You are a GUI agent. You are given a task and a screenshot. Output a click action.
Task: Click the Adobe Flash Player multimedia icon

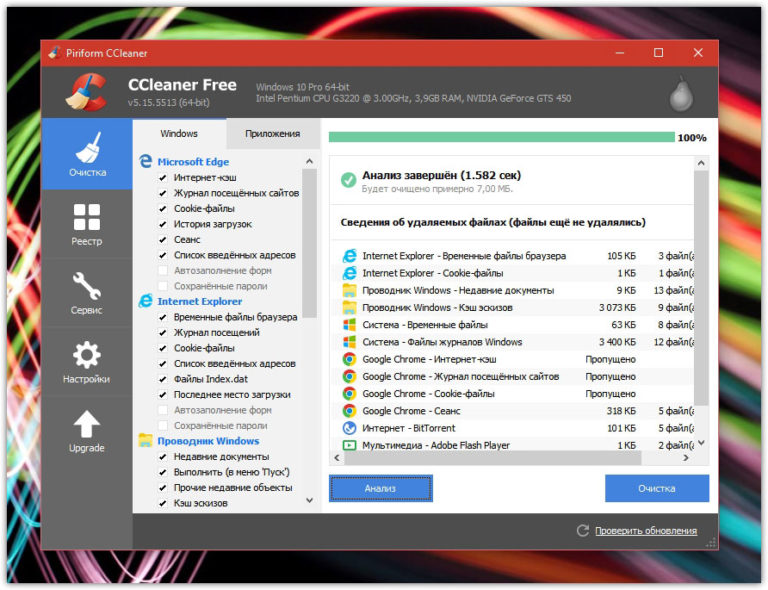349,445
